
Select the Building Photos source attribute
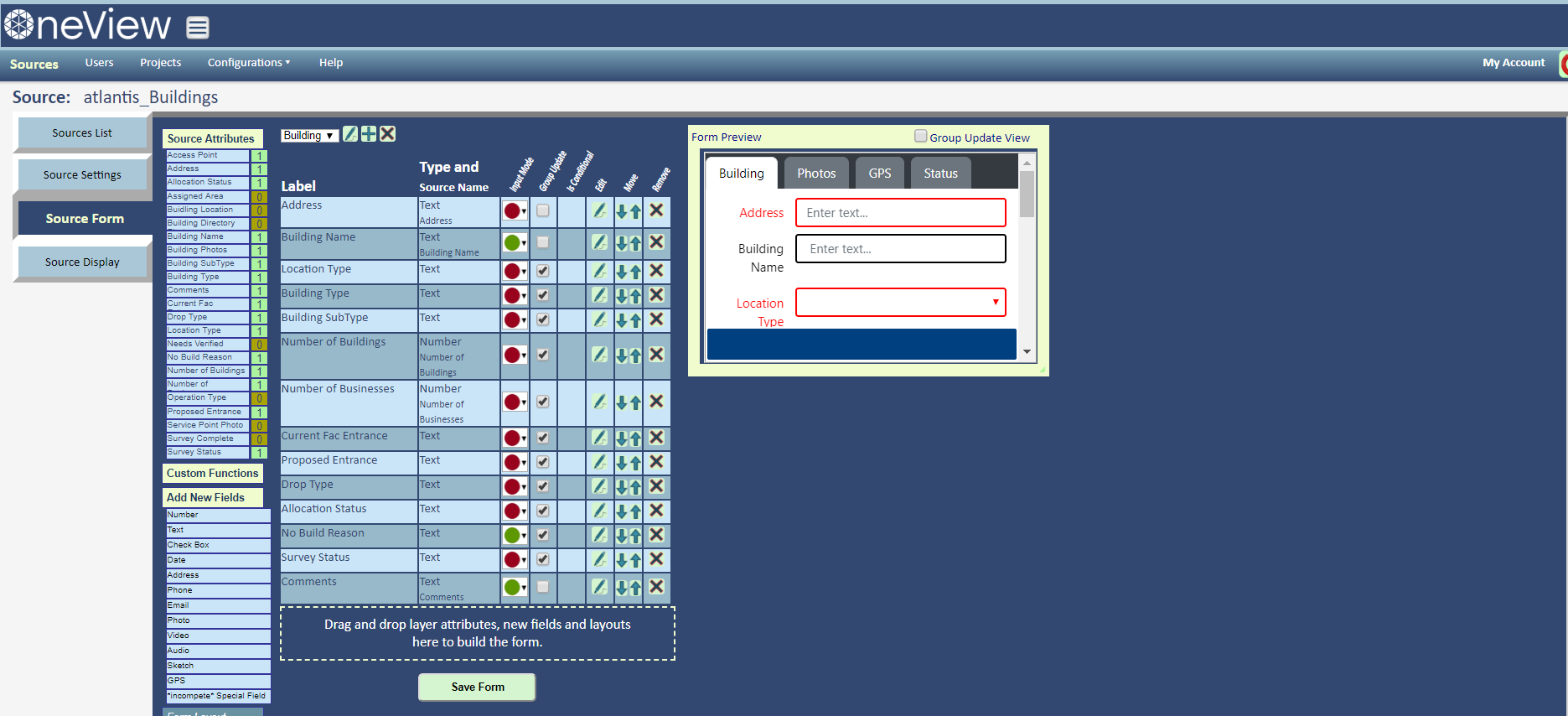click(x=207, y=250)
